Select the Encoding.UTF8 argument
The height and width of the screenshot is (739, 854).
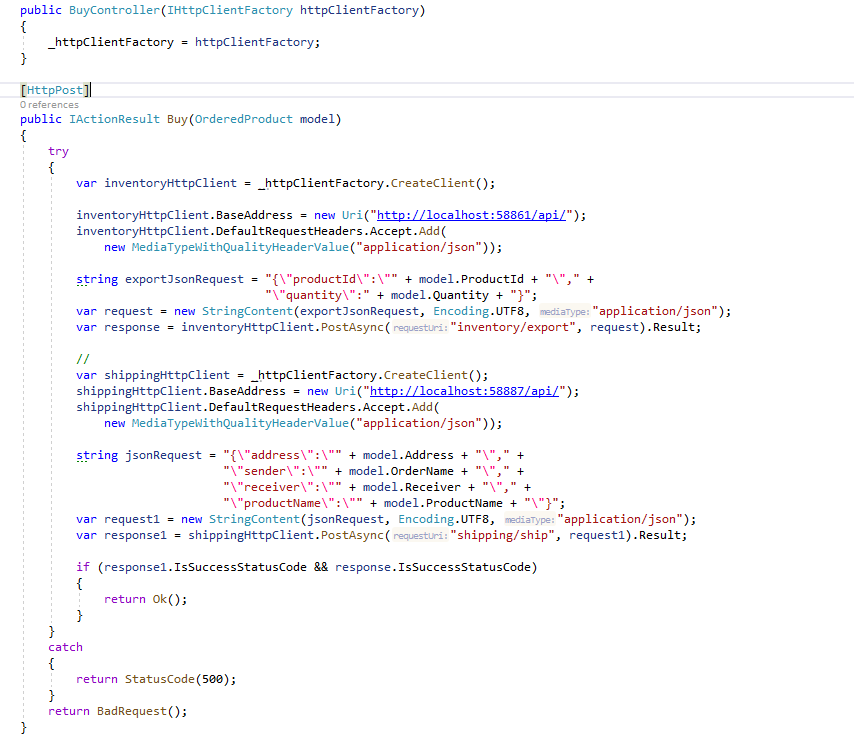(x=485, y=310)
